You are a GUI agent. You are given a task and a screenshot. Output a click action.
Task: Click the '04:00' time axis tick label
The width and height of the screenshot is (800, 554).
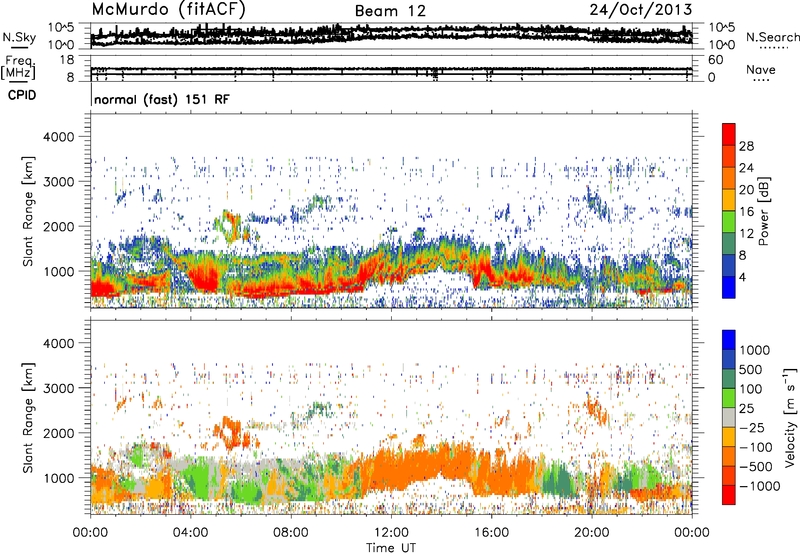point(190,533)
